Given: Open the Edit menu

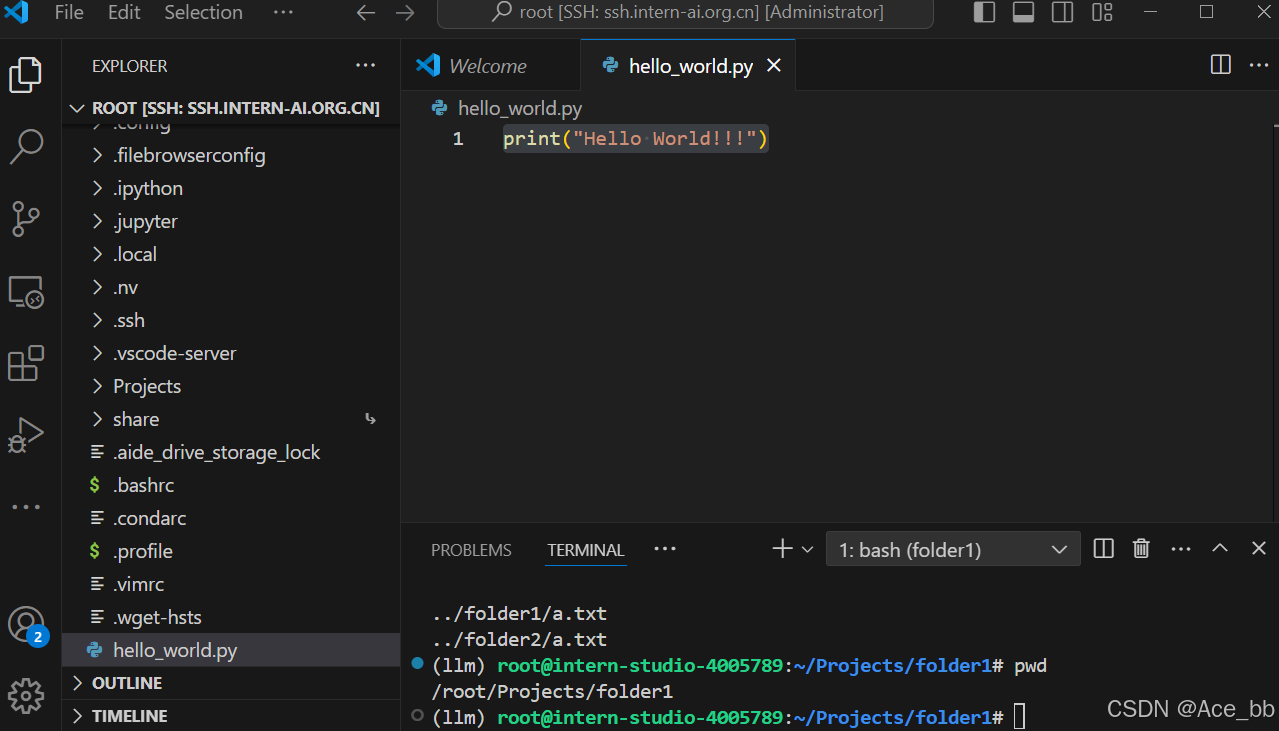Looking at the screenshot, I should click(124, 13).
